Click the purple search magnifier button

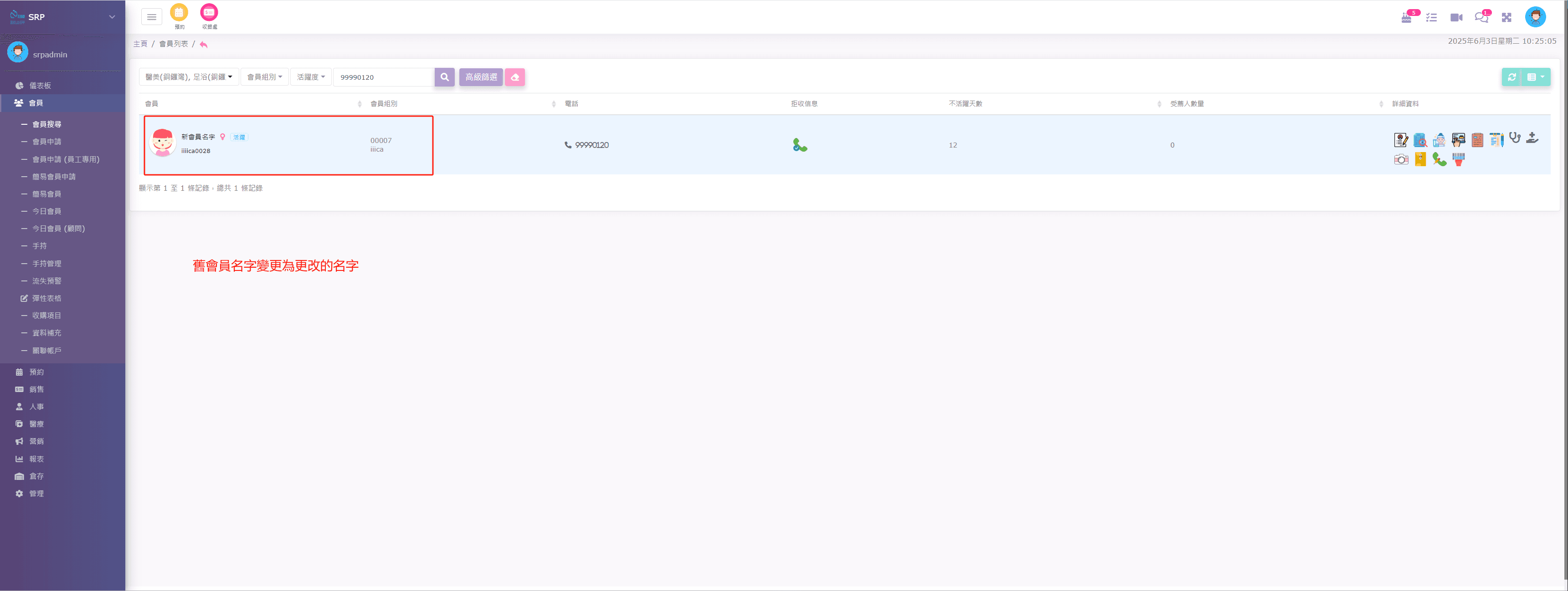[444, 77]
